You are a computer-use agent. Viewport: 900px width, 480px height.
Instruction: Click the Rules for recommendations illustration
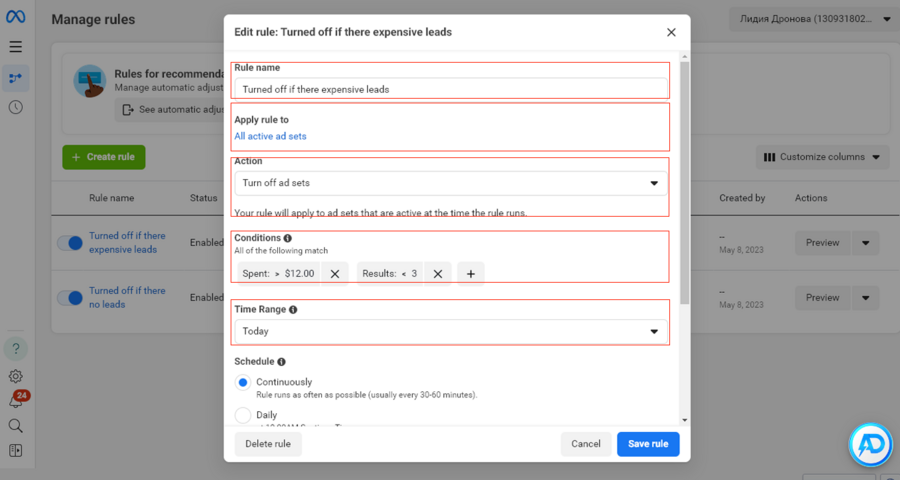pos(90,81)
